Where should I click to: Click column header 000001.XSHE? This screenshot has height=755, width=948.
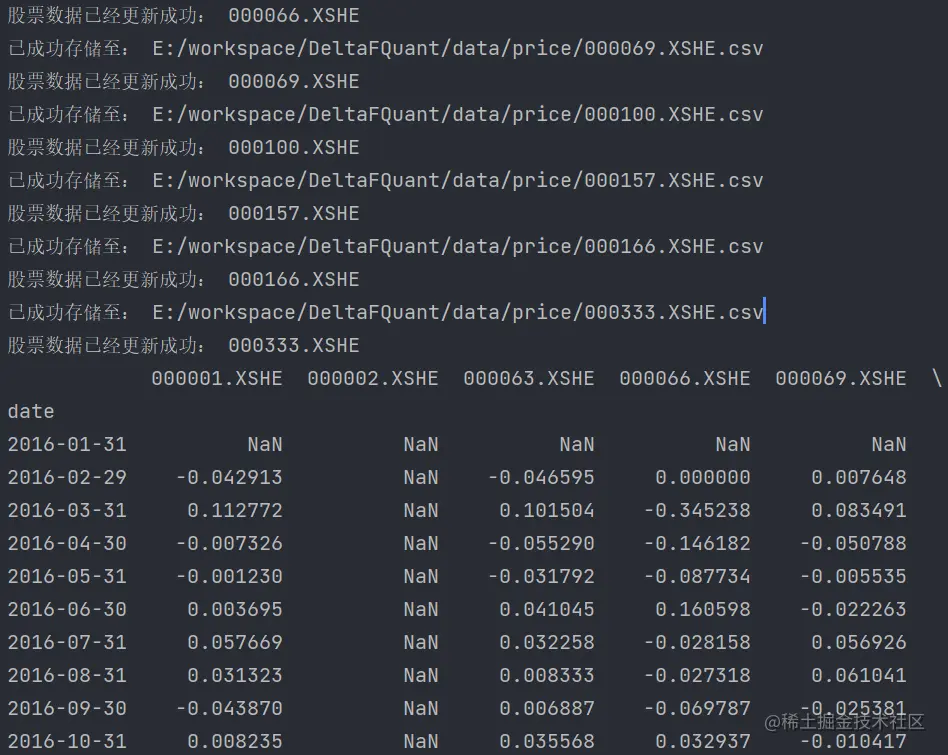(x=217, y=378)
